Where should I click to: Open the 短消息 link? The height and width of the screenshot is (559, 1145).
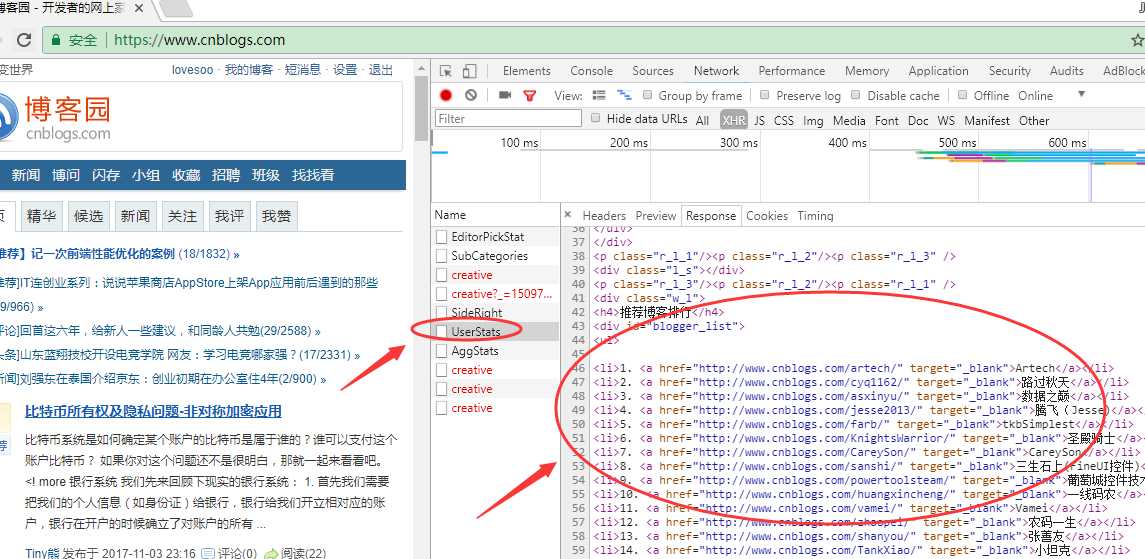pyautogui.click(x=303, y=70)
